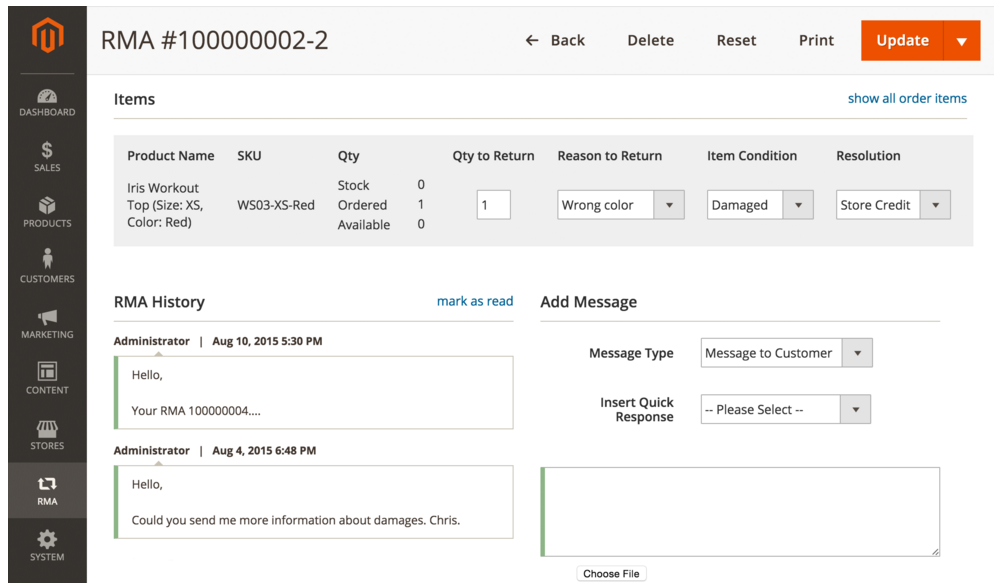Expand the Update button dropdown arrow
The image size is (1001, 583).
[x=961, y=41]
